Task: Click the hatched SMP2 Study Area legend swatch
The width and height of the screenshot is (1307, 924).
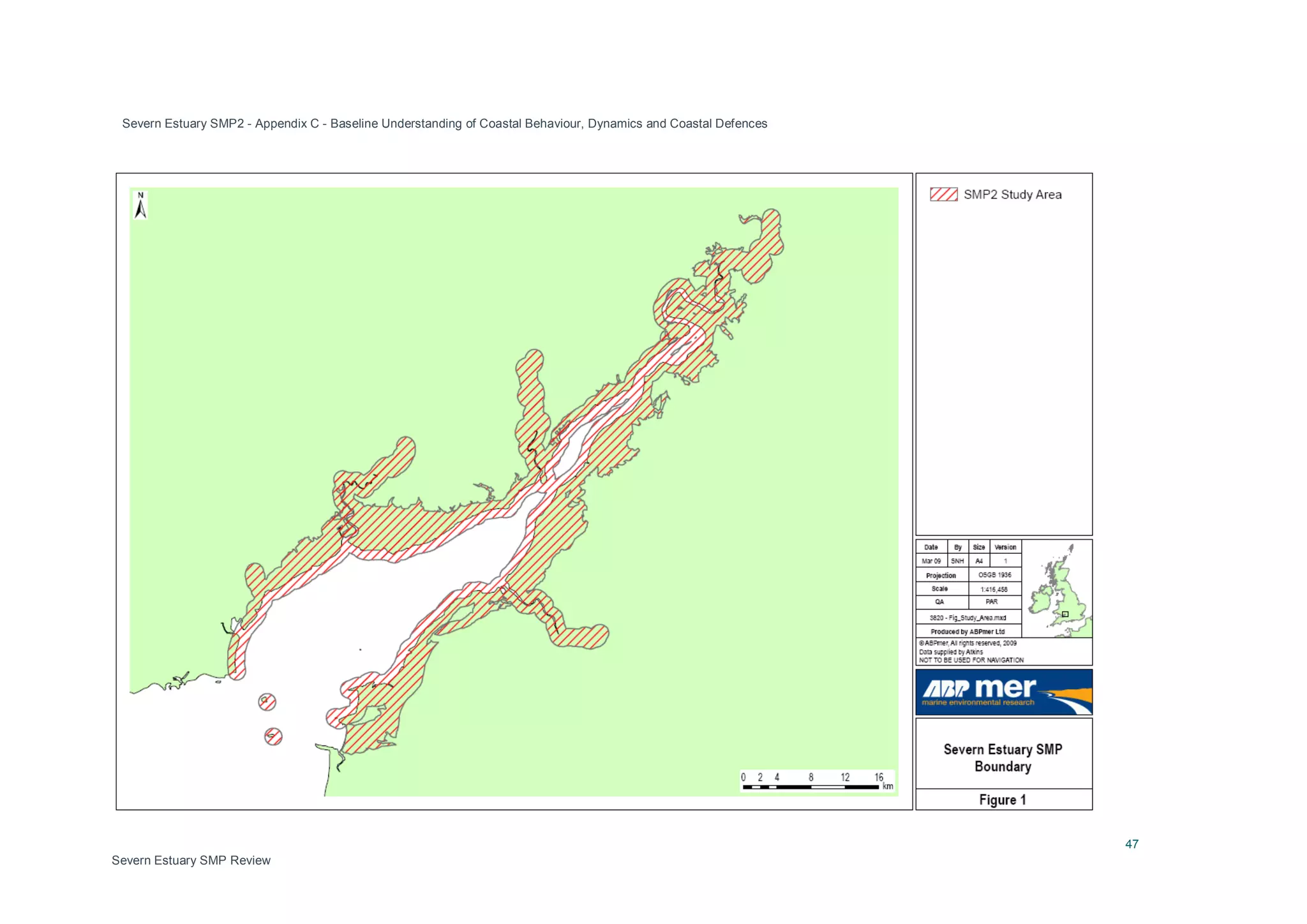Action: click(x=943, y=195)
